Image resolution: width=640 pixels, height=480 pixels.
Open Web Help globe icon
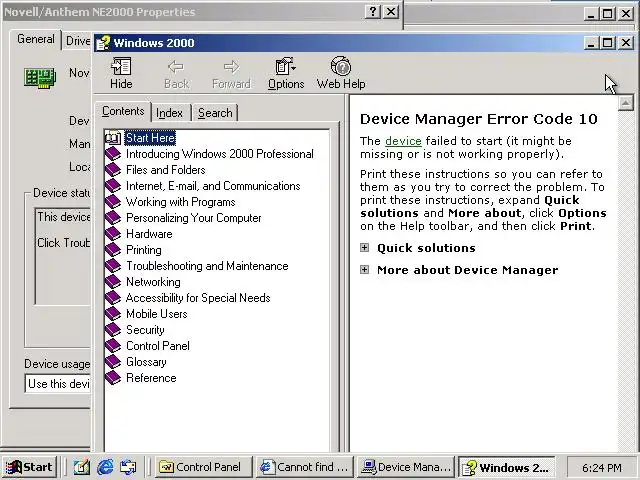(x=341, y=66)
